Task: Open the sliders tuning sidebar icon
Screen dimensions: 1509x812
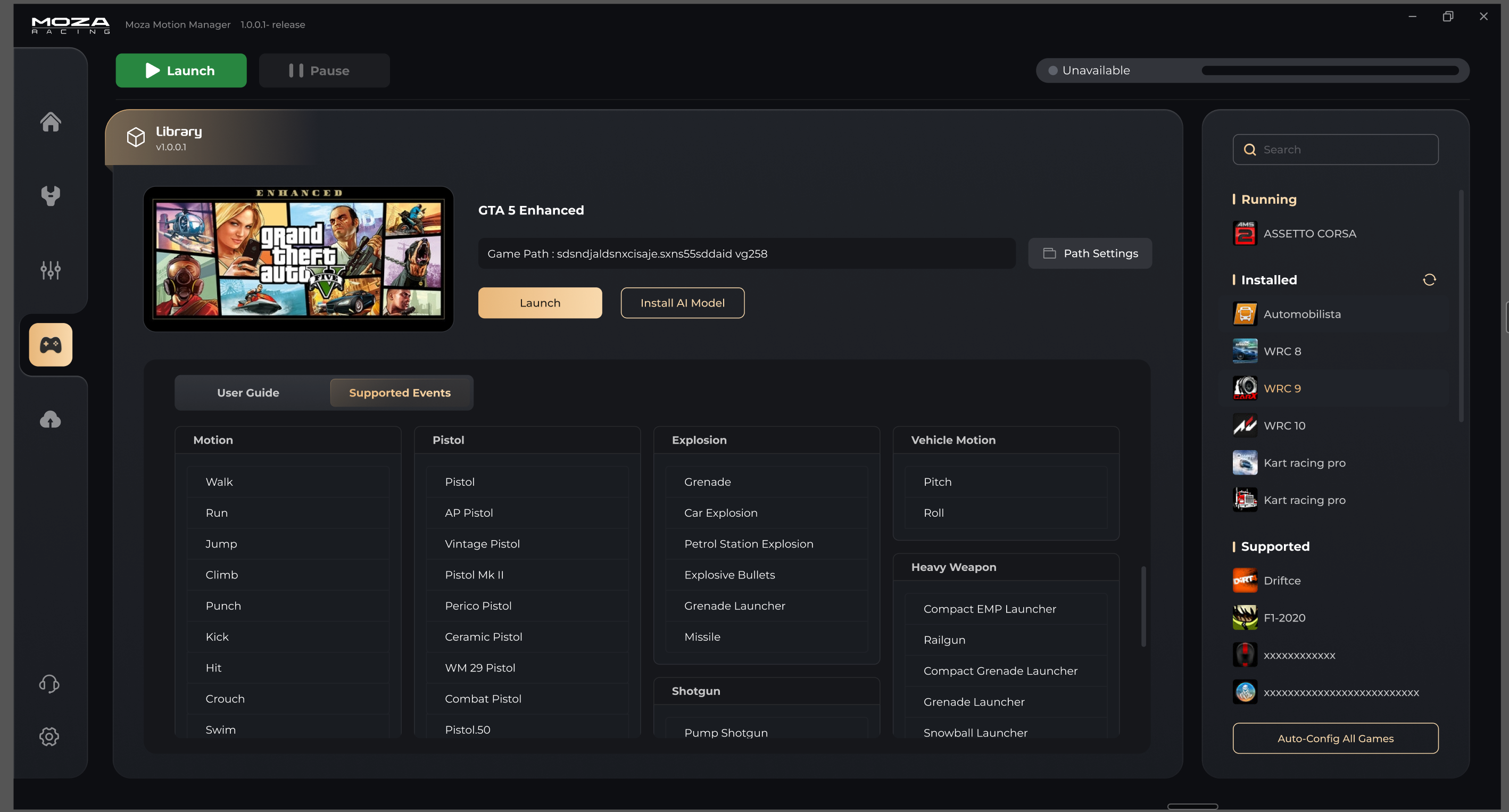Action: coord(51,270)
